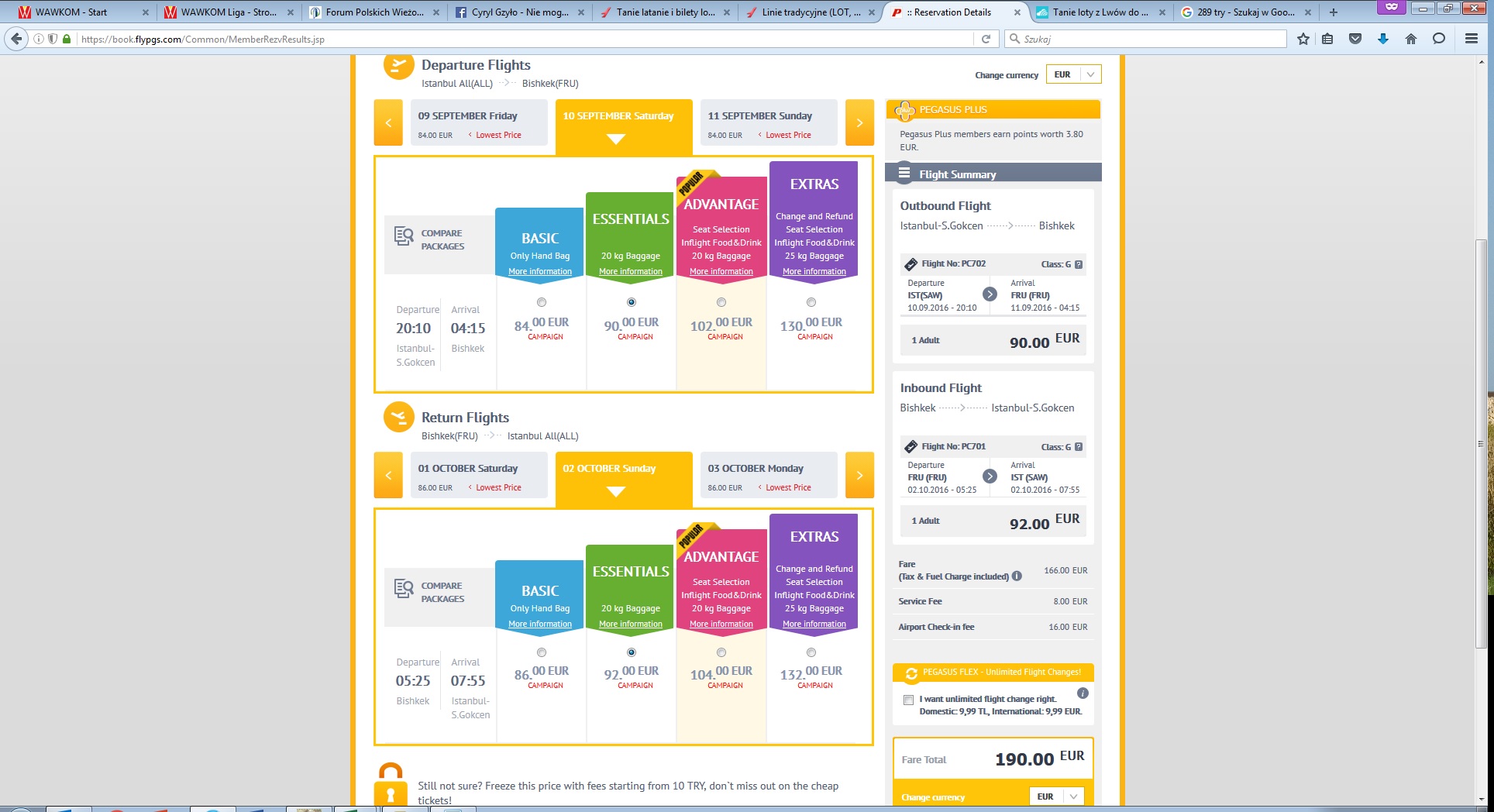
Task: Click outbound flight PC702 direction arrow
Action: tap(990, 294)
